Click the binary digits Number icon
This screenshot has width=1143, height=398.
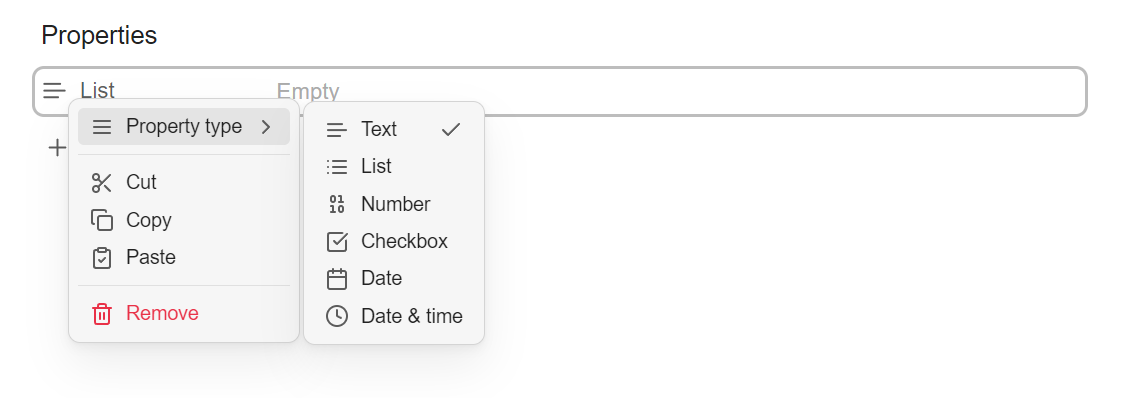336,204
